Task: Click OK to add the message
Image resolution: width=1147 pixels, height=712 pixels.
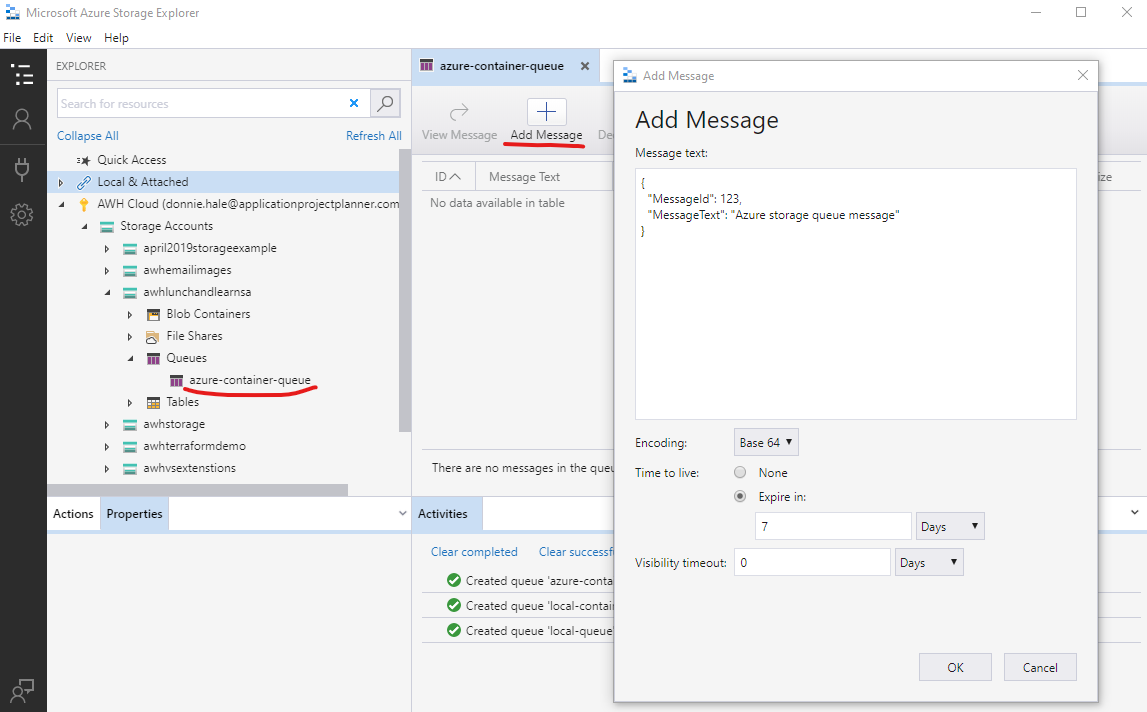Action: pyautogui.click(x=955, y=667)
